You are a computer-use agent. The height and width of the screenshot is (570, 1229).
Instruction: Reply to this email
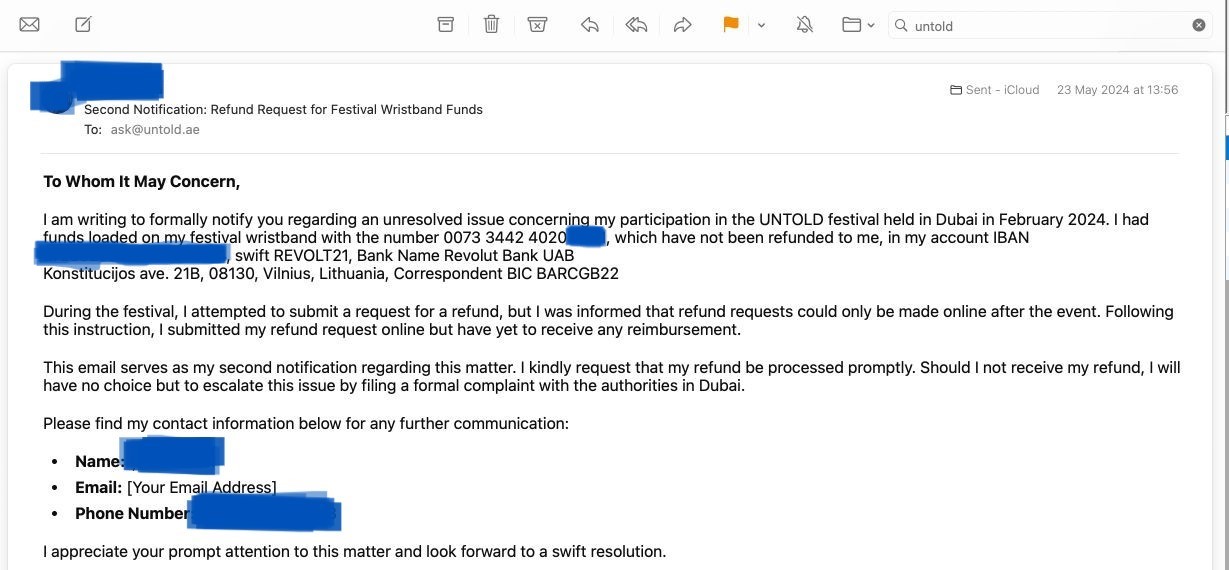point(590,25)
